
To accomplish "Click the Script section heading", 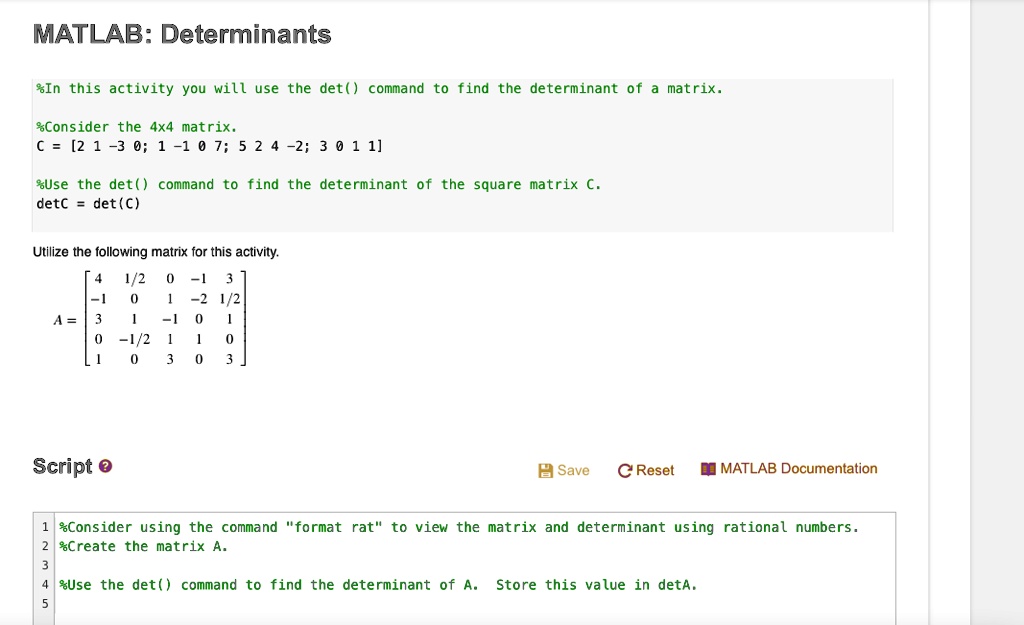I will [x=63, y=466].
